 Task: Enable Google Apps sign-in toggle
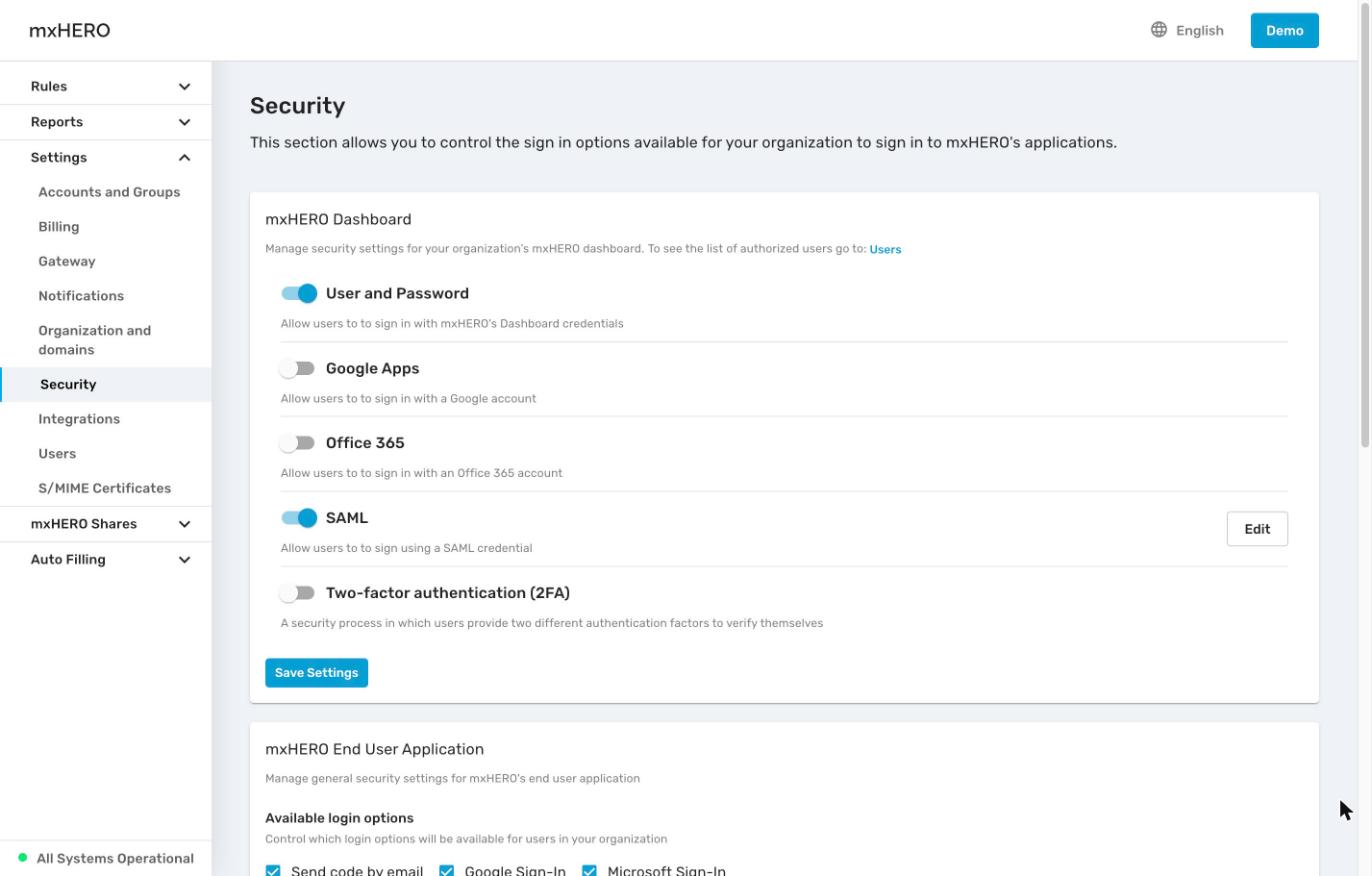(x=298, y=368)
